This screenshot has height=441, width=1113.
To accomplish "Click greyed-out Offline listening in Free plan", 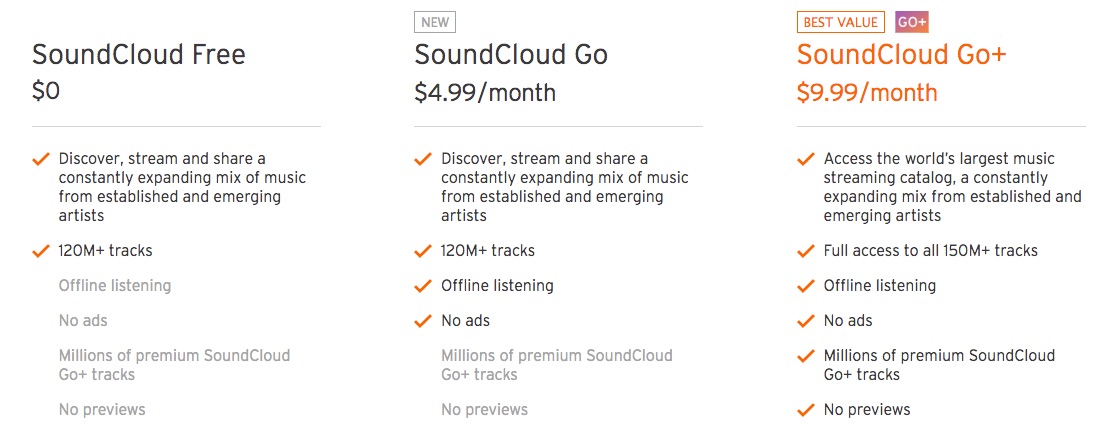I will click(x=115, y=286).
